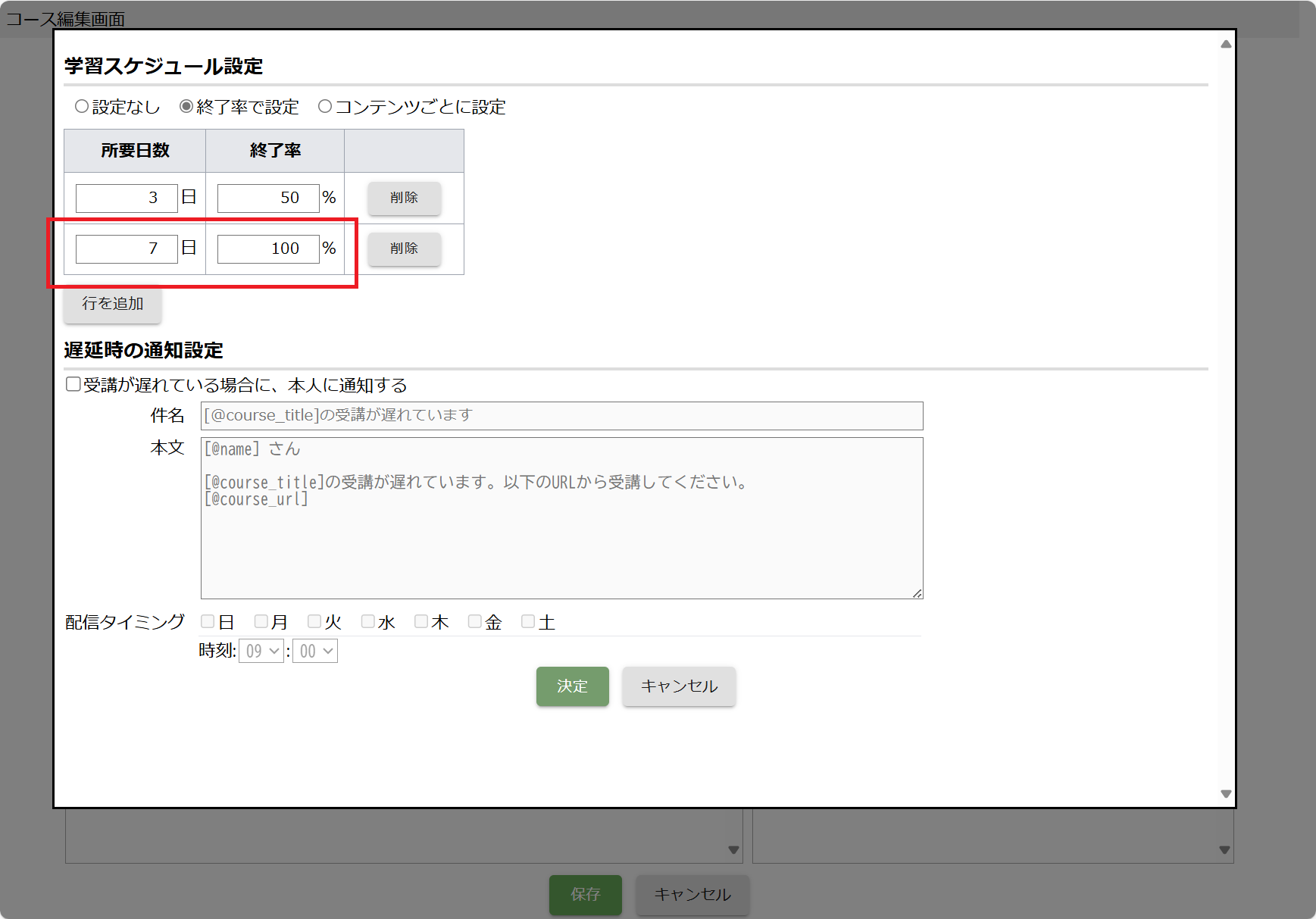Click right background textarea scroll-down arrow
Viewport: 1316px width, 919px height.
(1224, 850)
